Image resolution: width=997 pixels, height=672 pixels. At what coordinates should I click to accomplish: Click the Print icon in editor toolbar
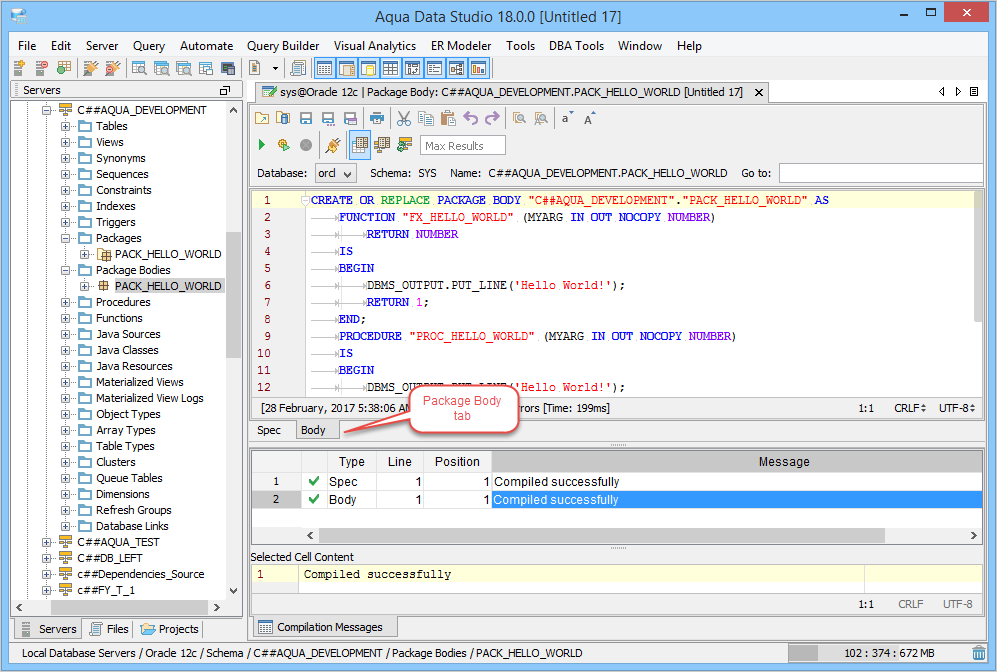377,118
